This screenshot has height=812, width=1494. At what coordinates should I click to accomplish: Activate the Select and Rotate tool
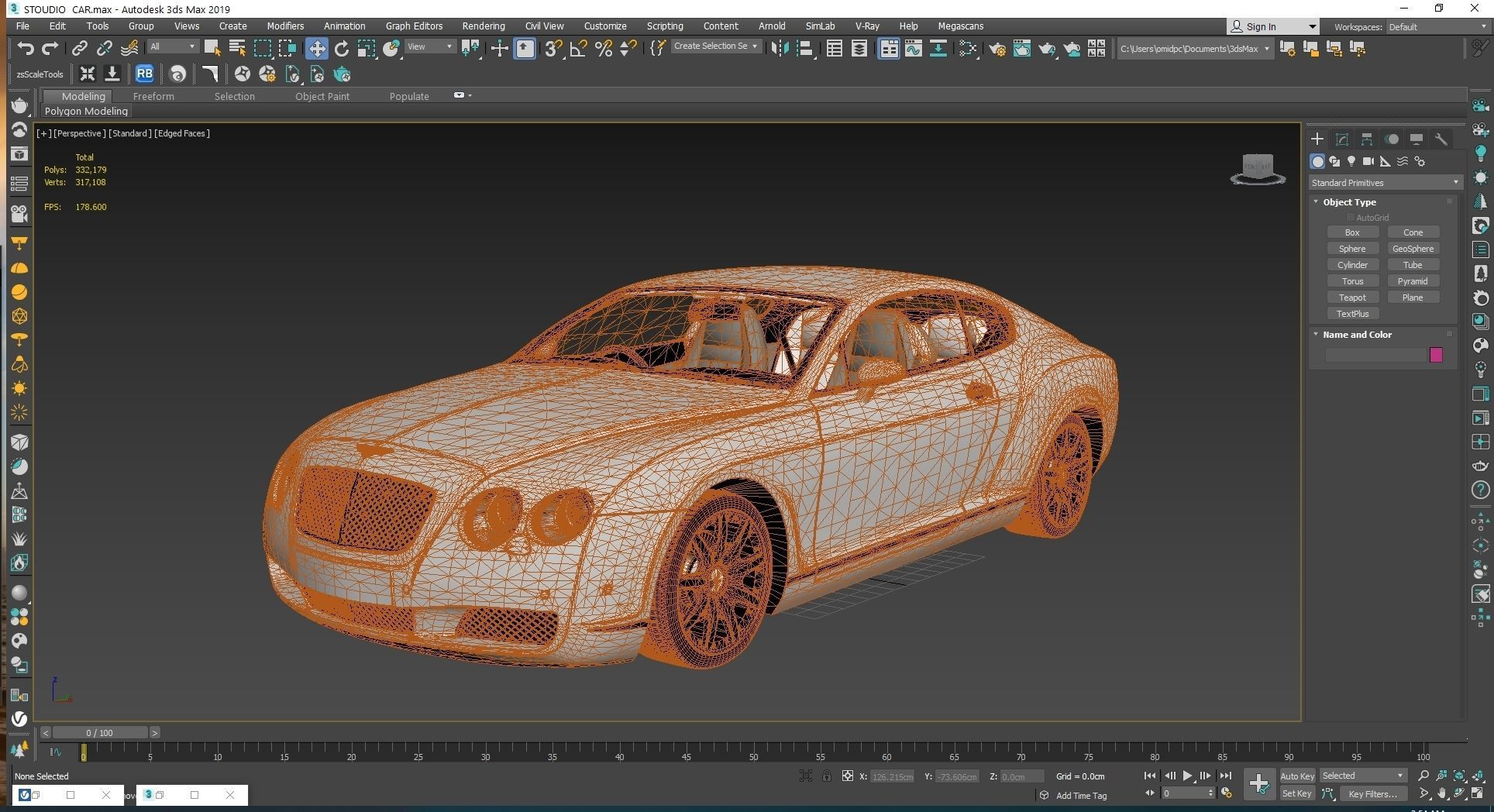click(342, 49)
